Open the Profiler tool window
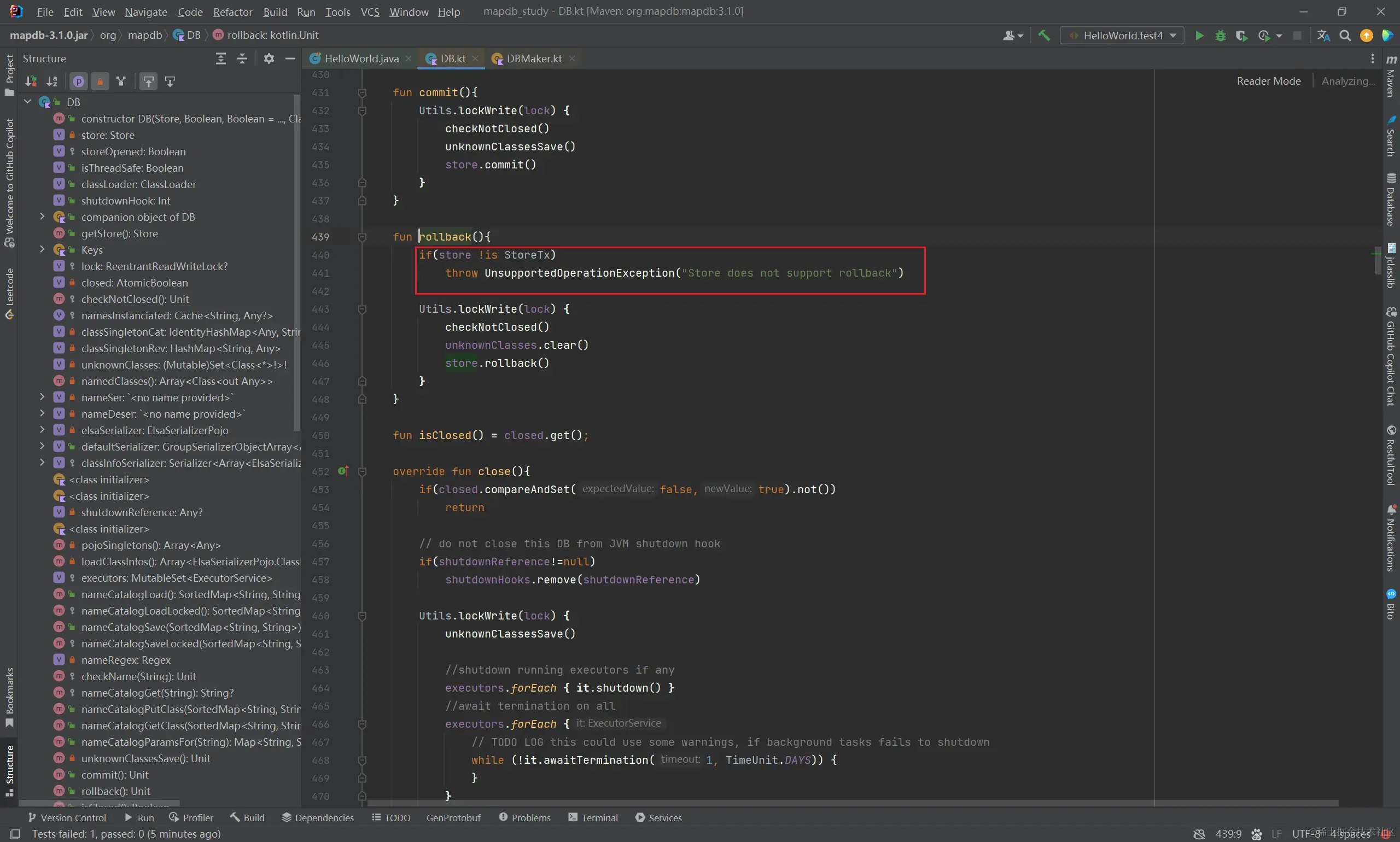This screenshot has height=842, width=1400. point(191,817)
